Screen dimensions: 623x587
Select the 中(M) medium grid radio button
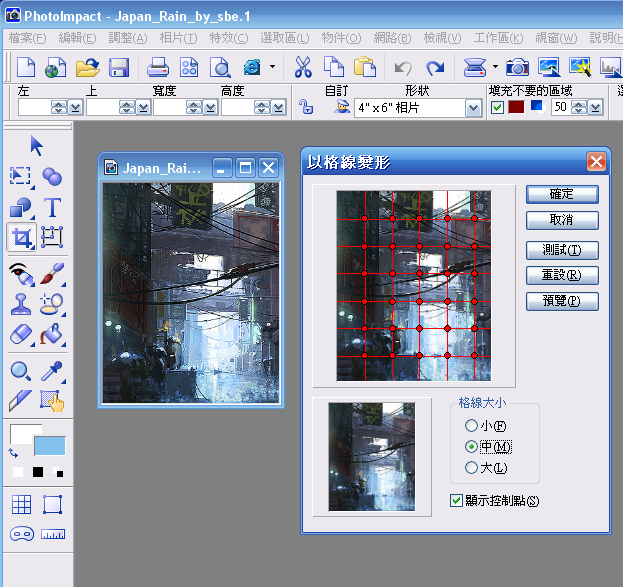click(x=471, y=447)
